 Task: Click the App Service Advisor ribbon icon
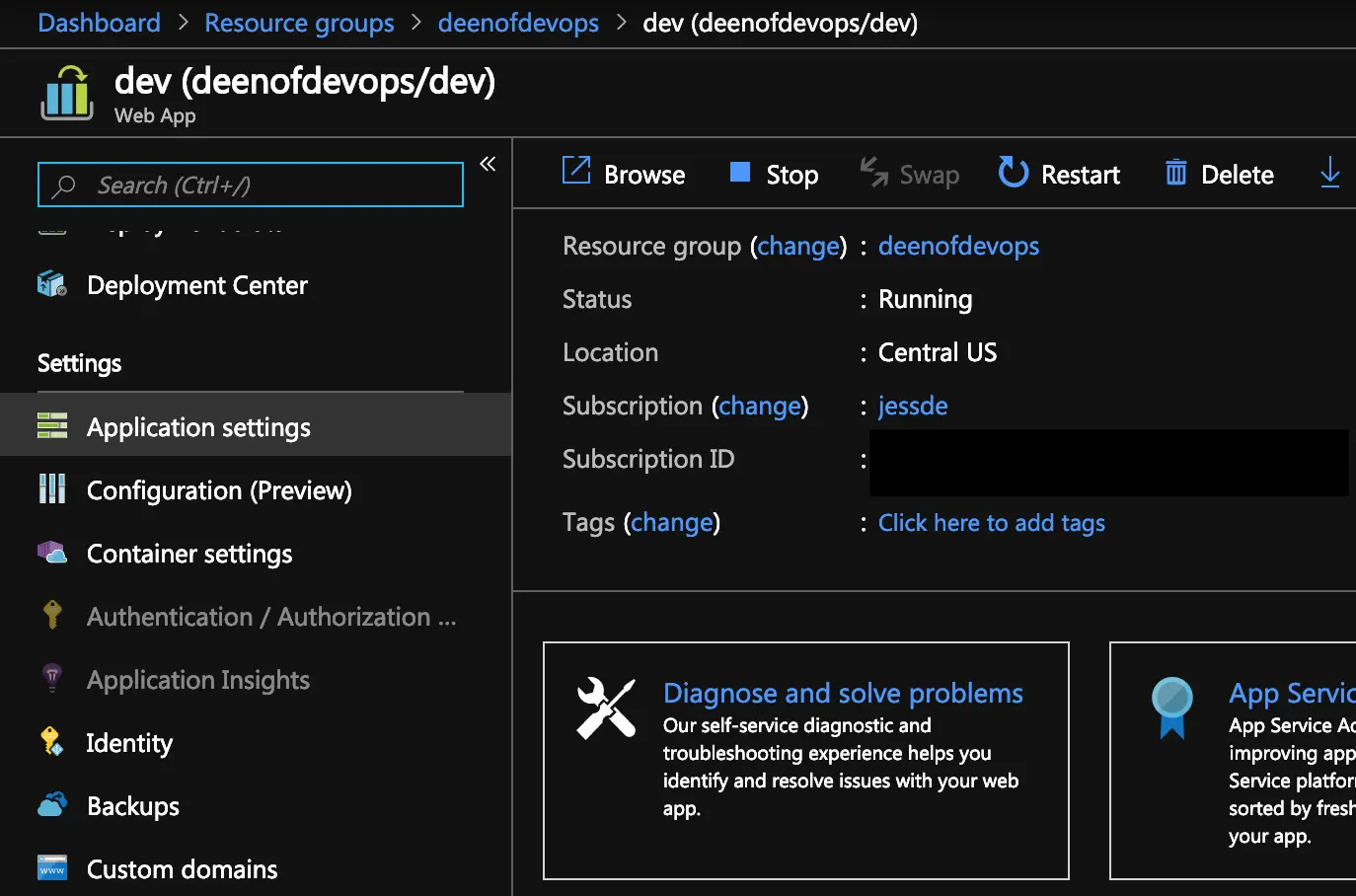1172,708
